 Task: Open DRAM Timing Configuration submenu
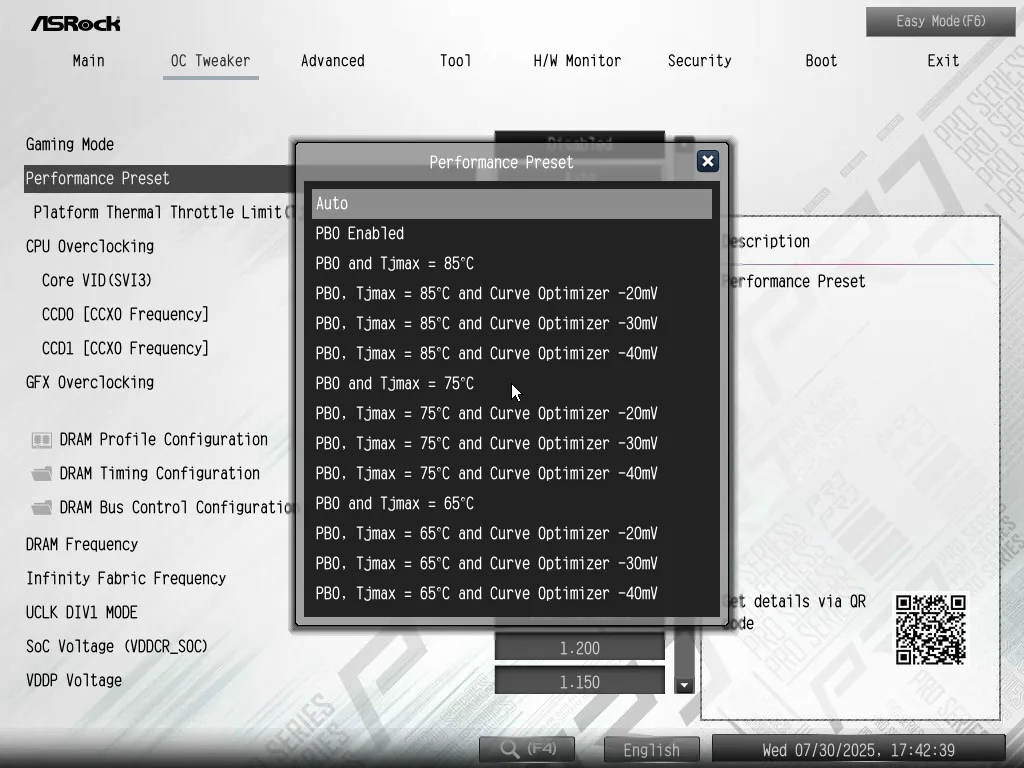[159, 473]
